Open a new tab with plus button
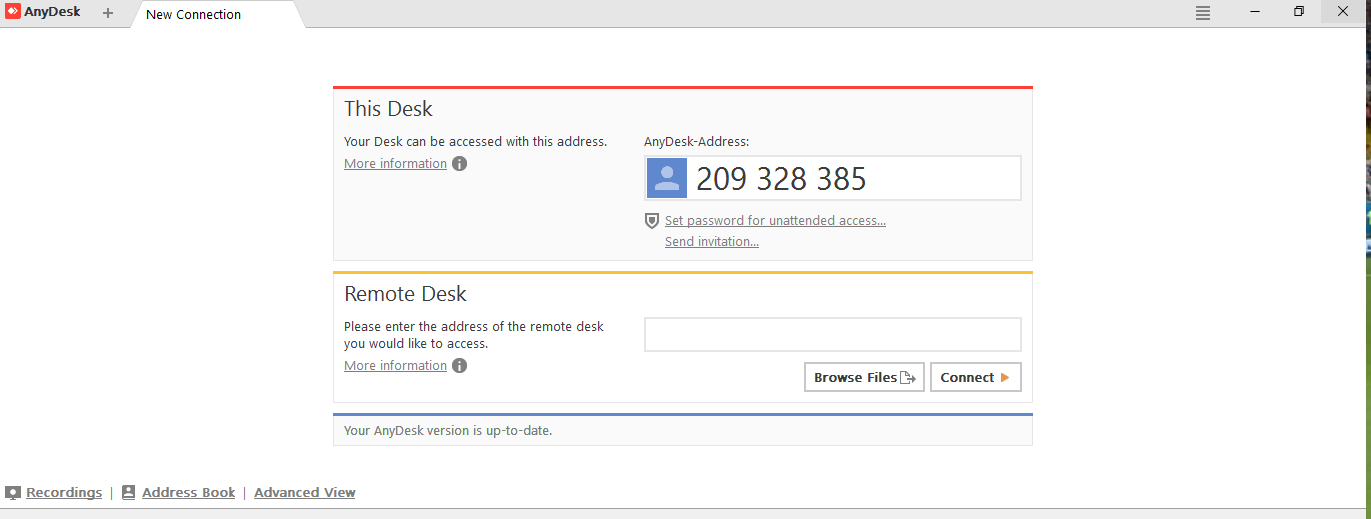 [108, 13]
